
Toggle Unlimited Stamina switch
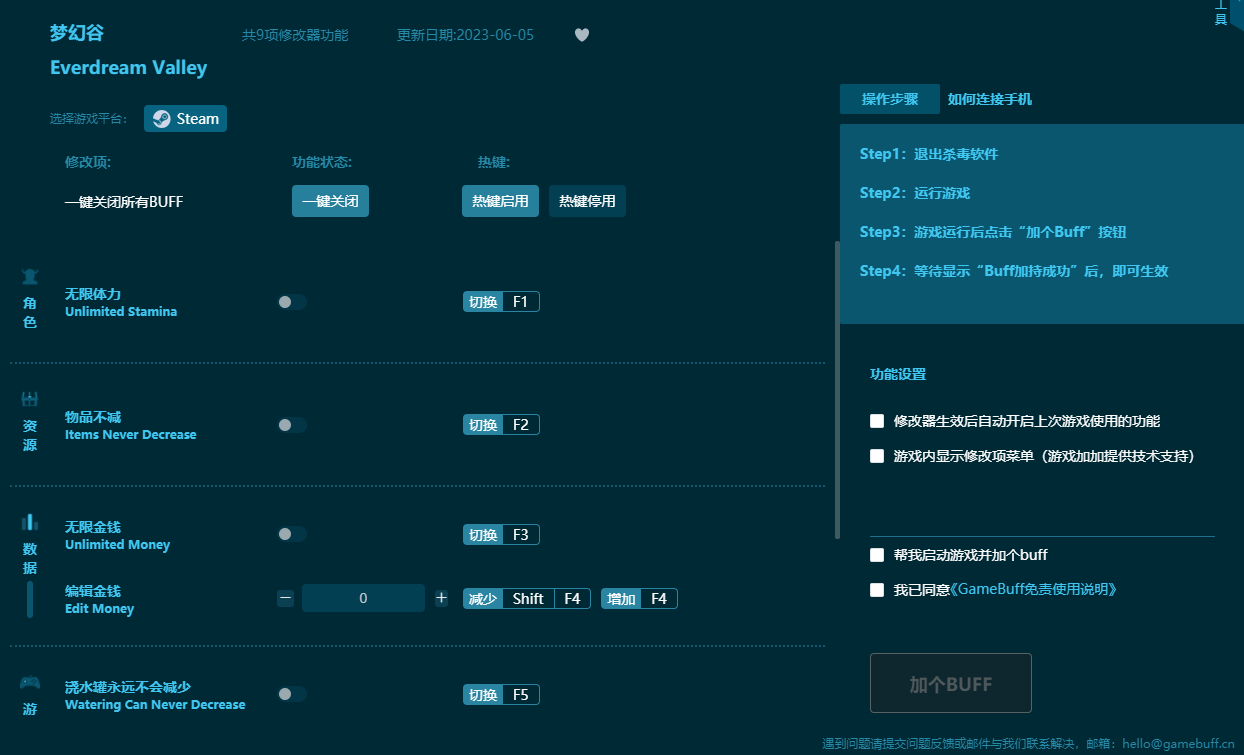[x=292, y=302]
